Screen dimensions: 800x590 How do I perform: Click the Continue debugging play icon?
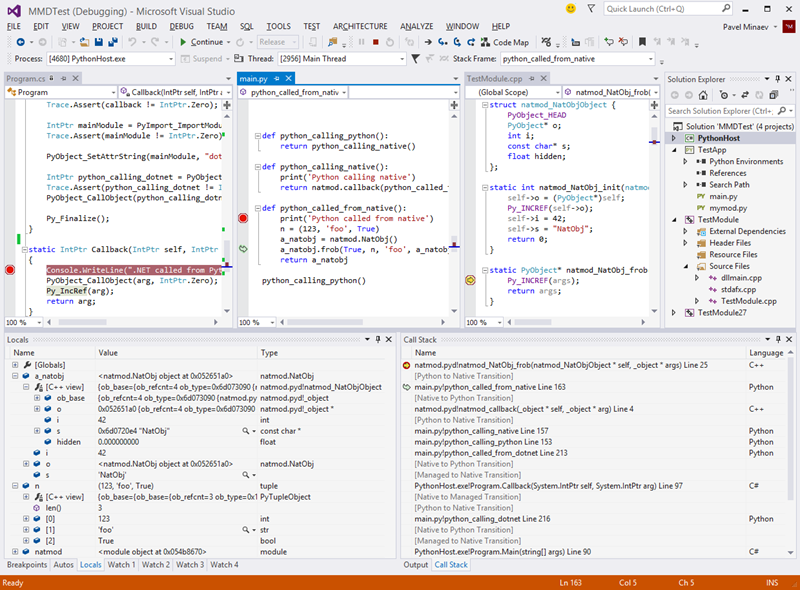(182, 42)
